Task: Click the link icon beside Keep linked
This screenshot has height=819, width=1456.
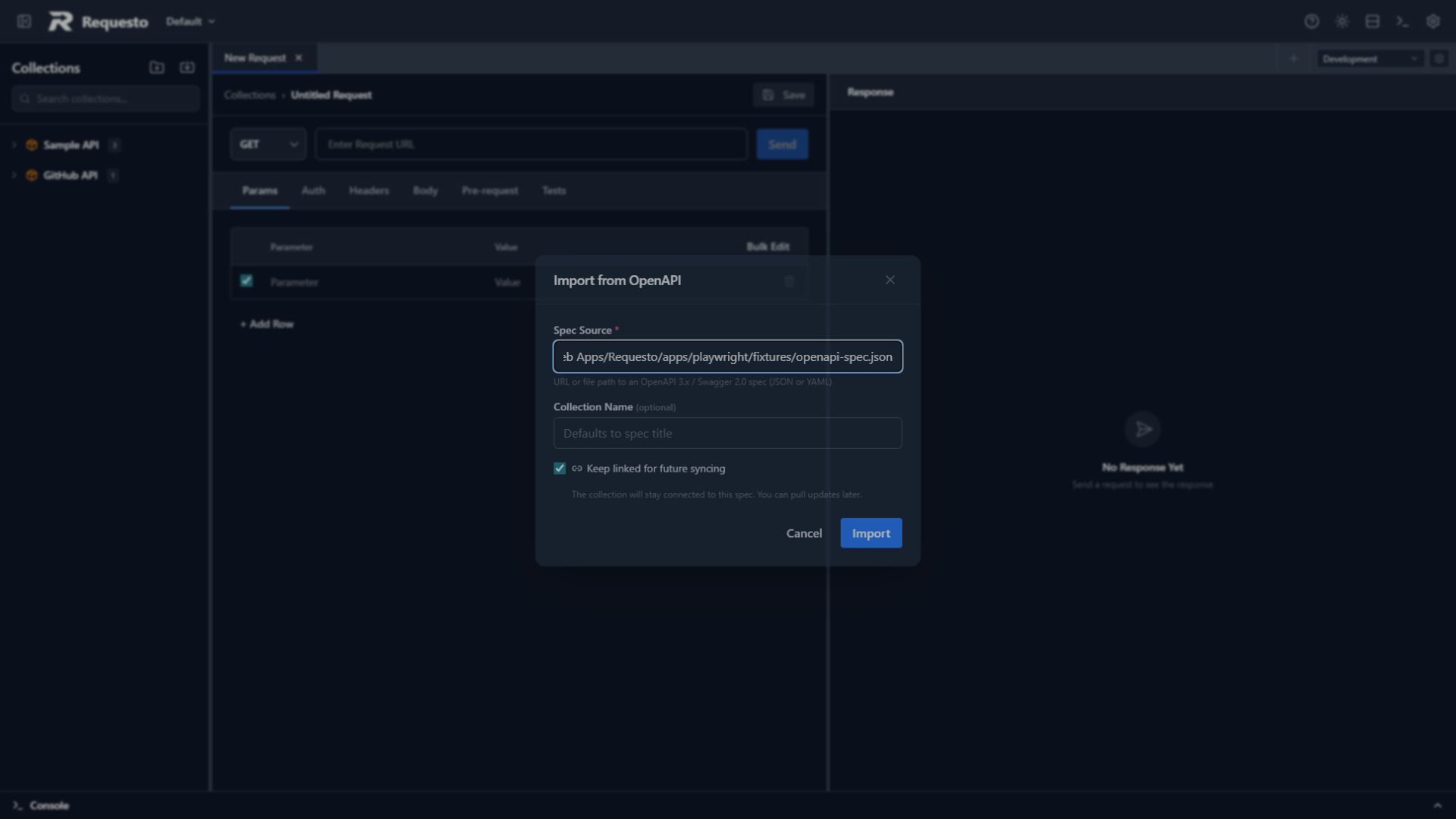Action: click(577, 469)
